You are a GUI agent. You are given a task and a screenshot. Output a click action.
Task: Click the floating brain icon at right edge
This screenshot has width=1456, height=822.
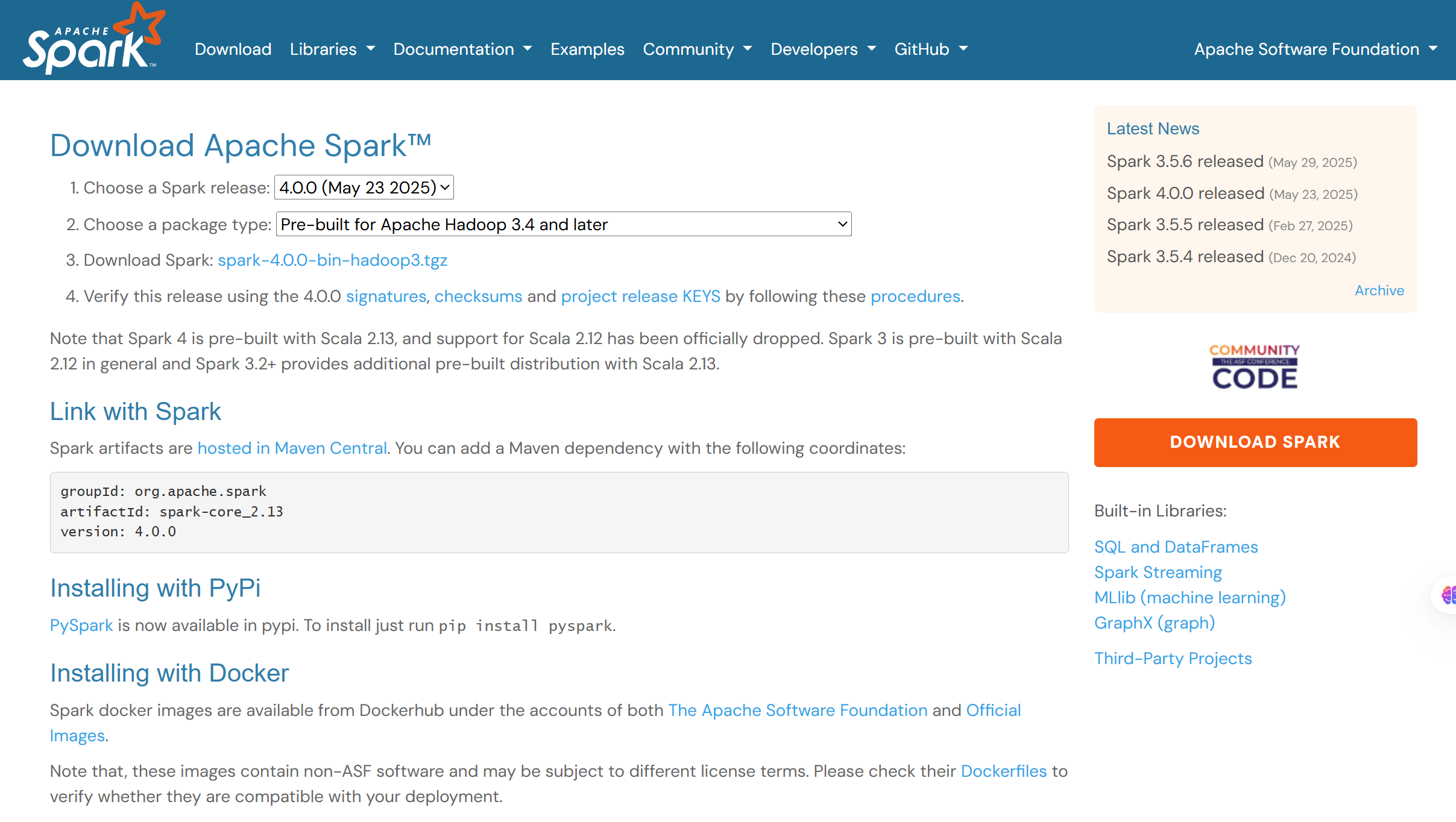point(1448,595)
